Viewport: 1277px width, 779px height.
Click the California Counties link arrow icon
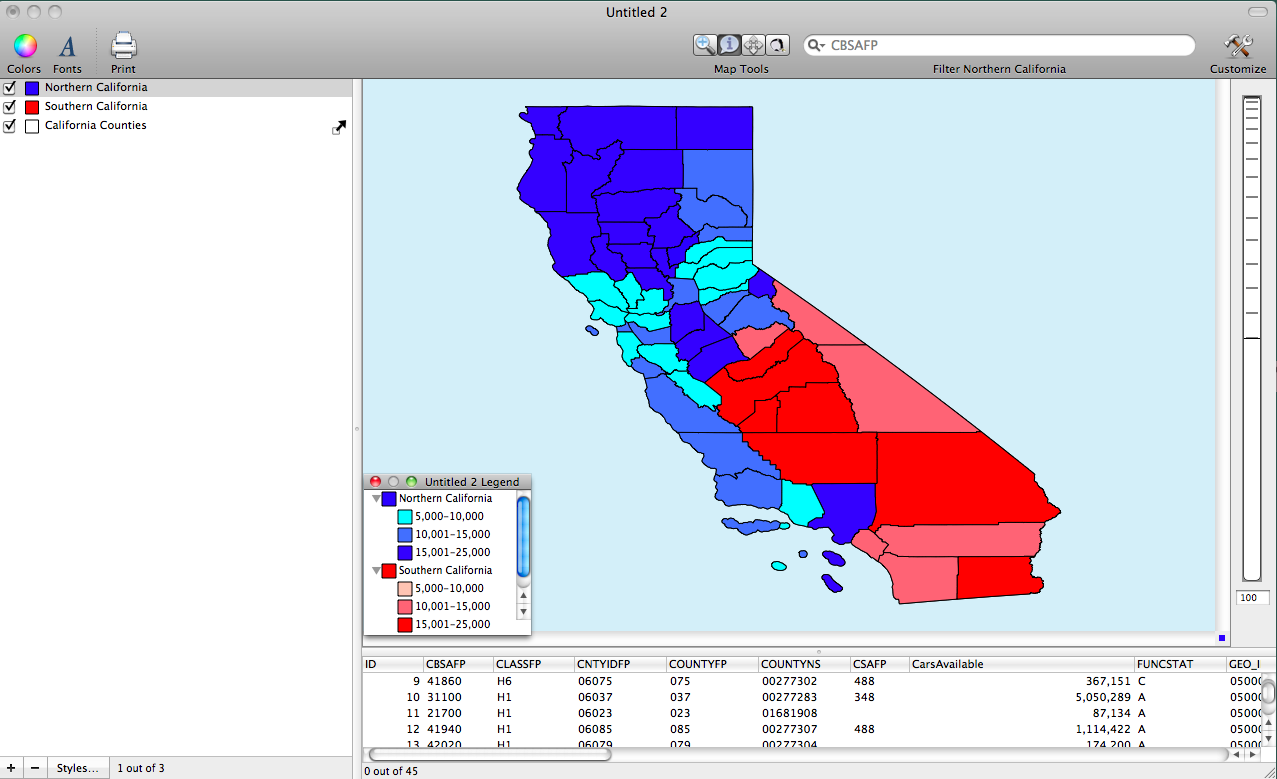point(339,127)
